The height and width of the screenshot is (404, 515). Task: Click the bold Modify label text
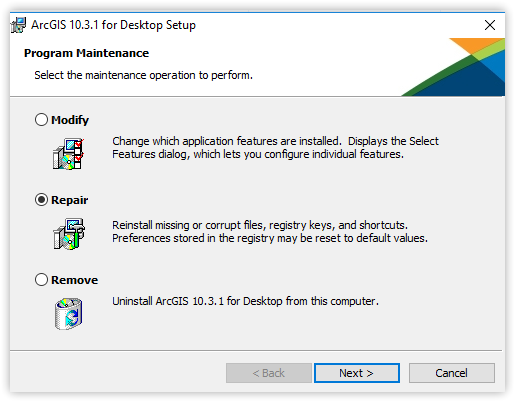(x=70, y=120)
